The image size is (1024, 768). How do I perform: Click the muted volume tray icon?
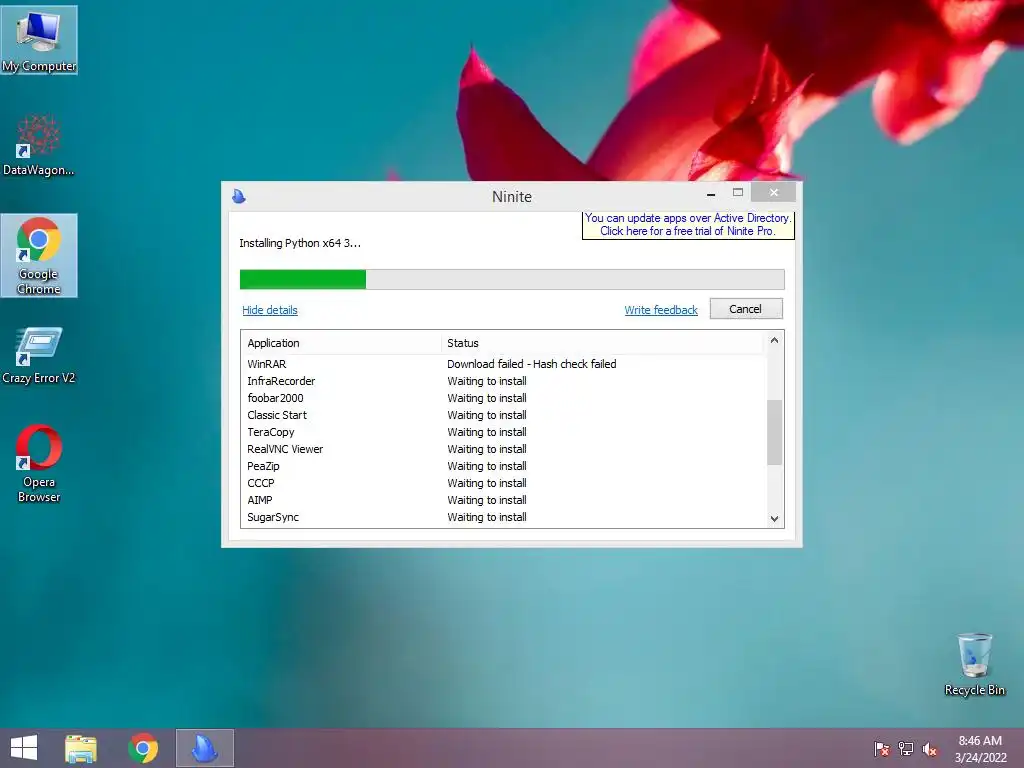coord(930,749)
